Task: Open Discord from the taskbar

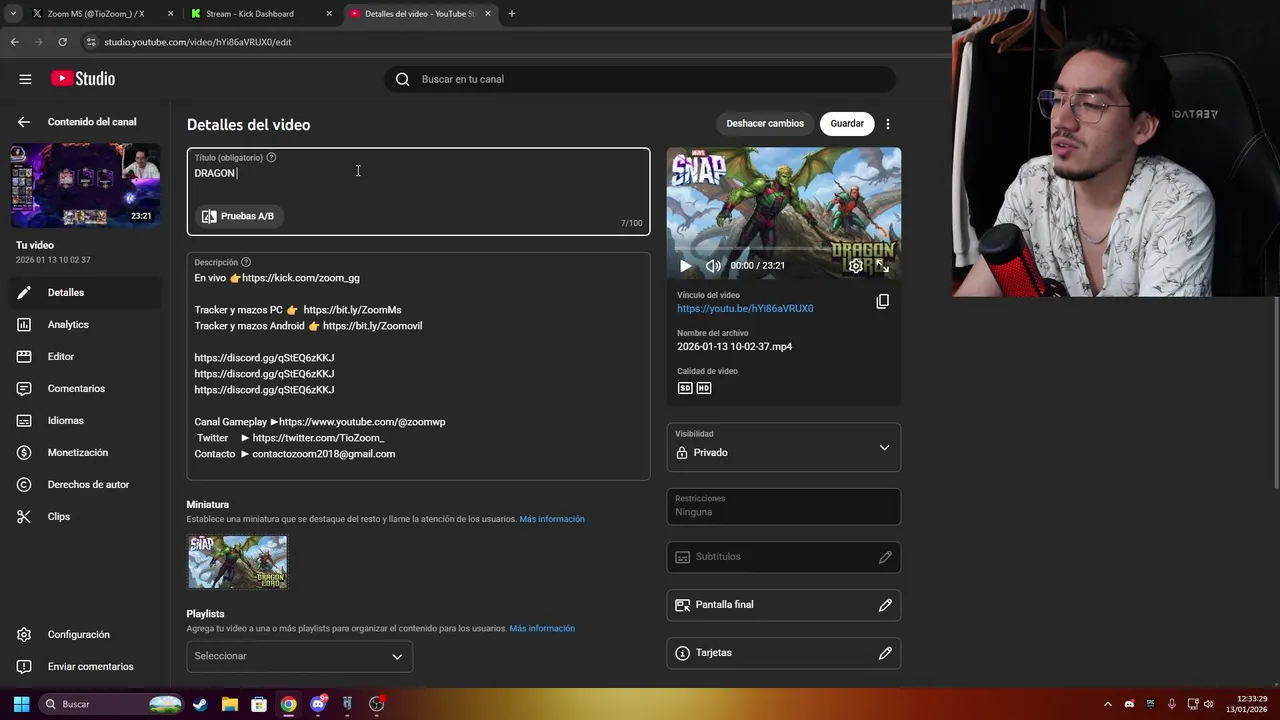Action: click(318, 704)
